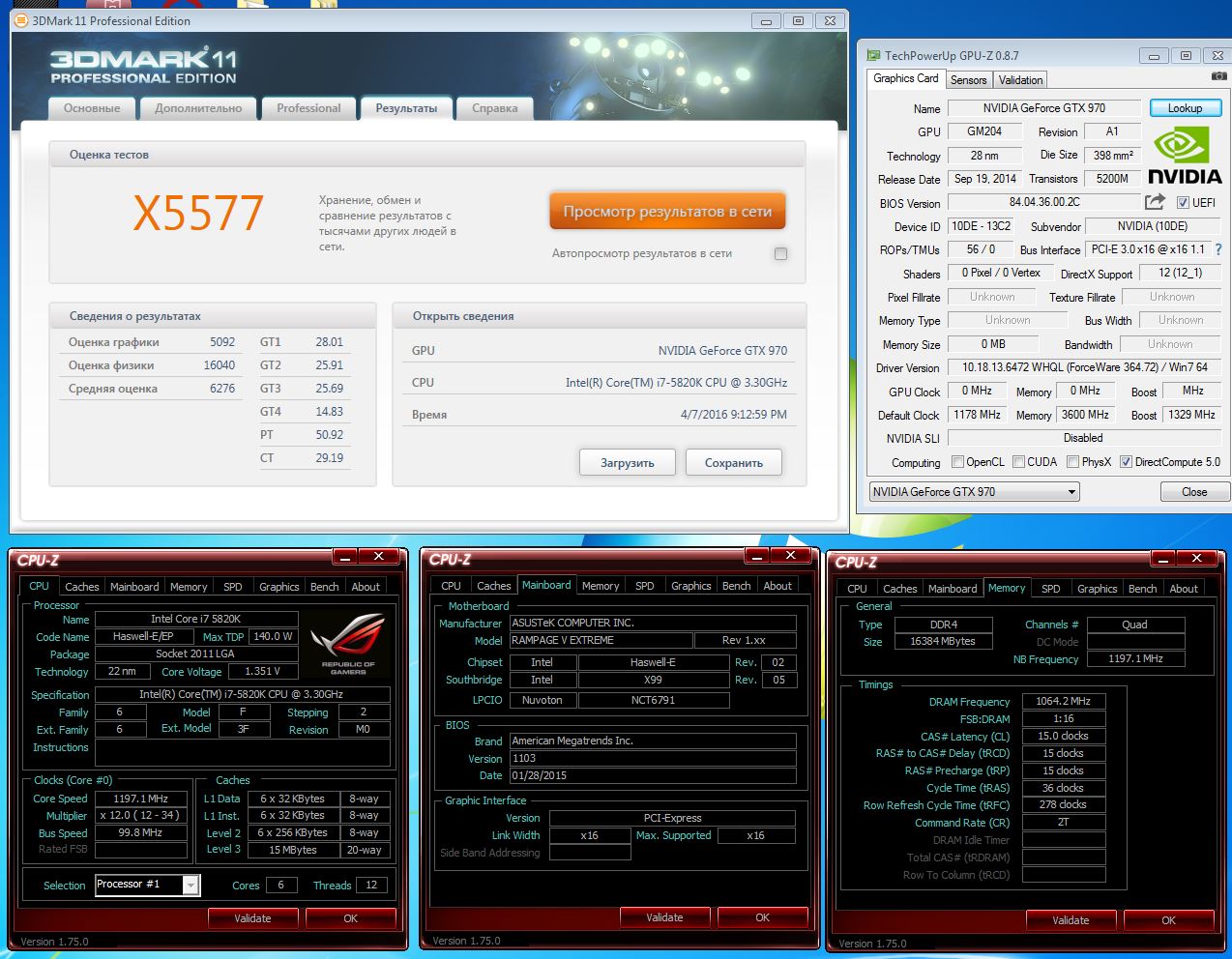Click the Оценка физики value 16040
The width and height of the screenshot is (1232, 959).
pos(220,365)
